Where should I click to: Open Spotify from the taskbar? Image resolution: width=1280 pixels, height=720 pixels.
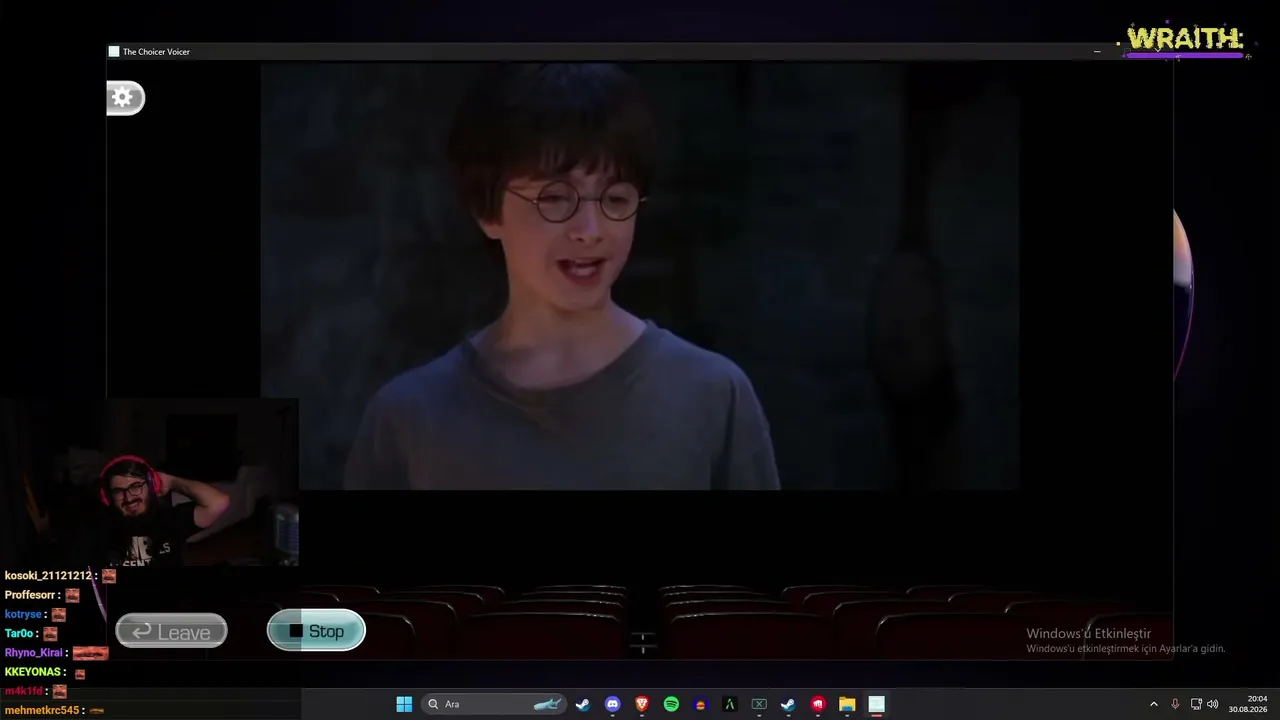[x=671, y=704]
